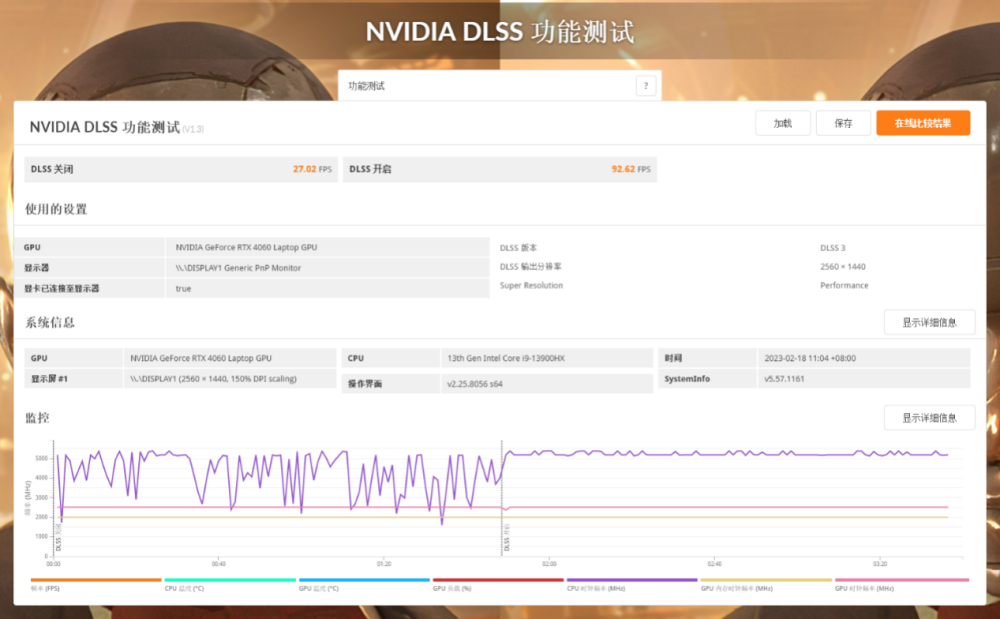Click the i9-13900HX CPU value field
This screenshot has width=1000, height=619.
547,358
